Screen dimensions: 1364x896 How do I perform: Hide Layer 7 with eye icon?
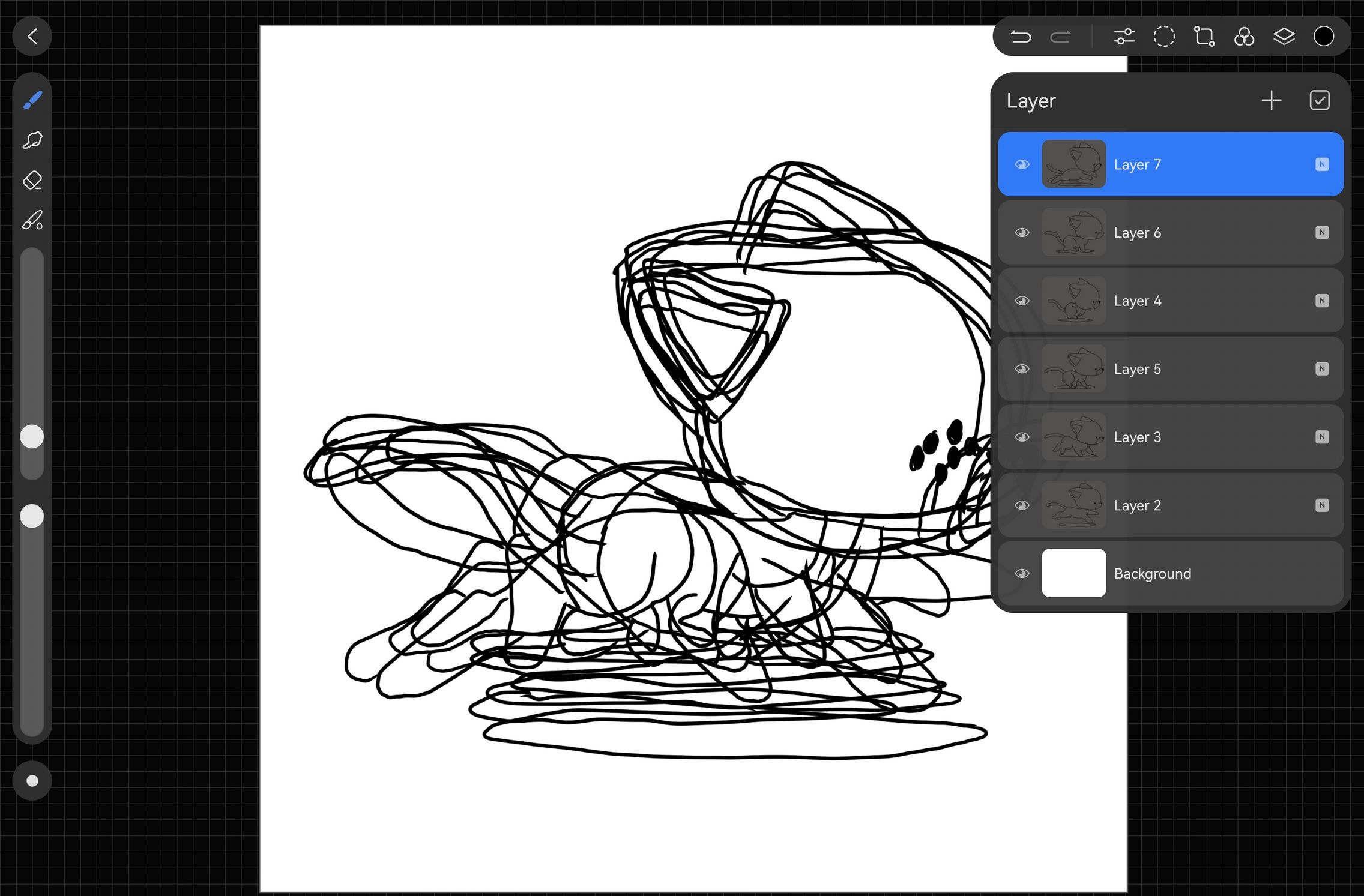1022,164
